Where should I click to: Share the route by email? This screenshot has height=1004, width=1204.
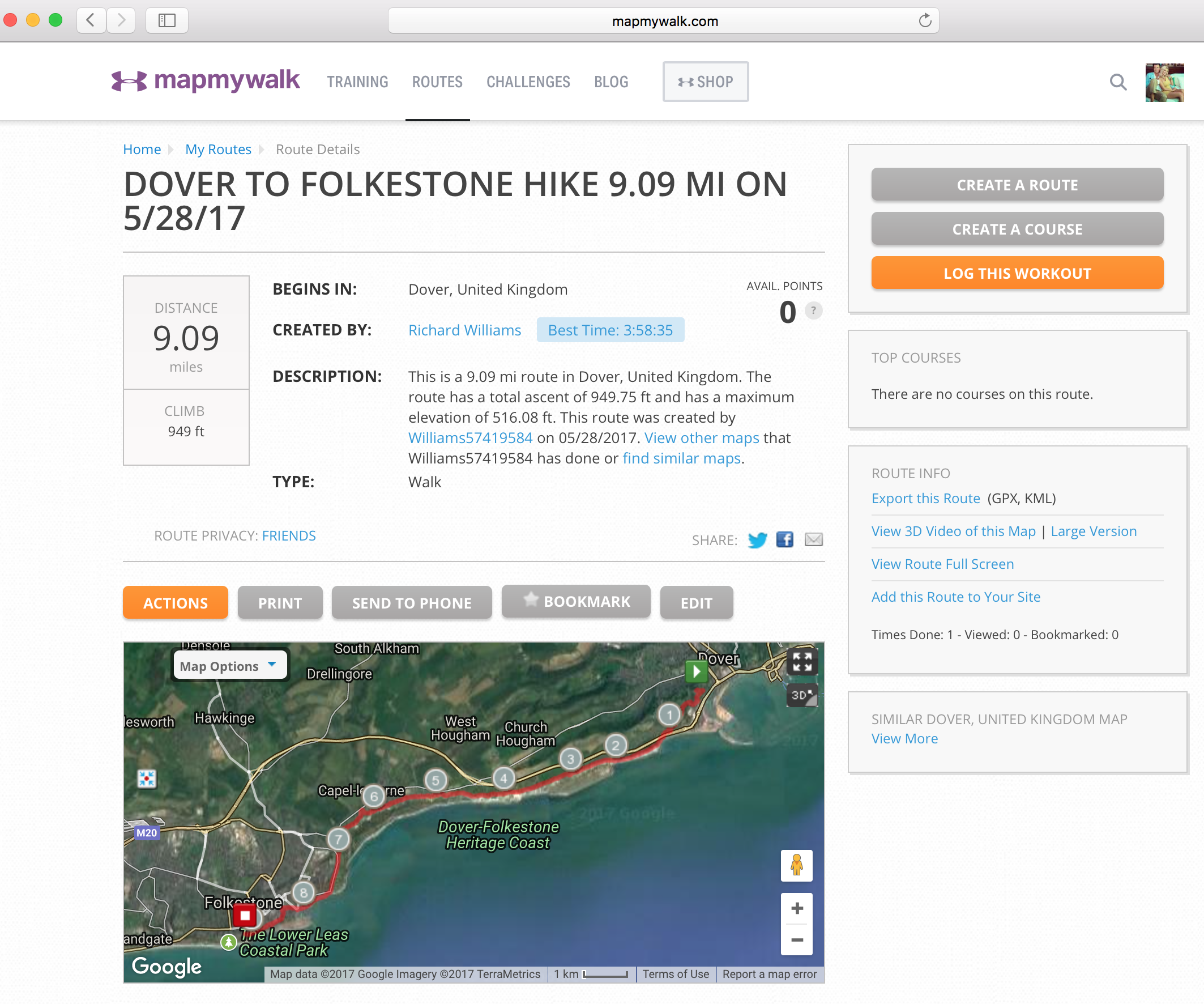click(x=813, y=540)
